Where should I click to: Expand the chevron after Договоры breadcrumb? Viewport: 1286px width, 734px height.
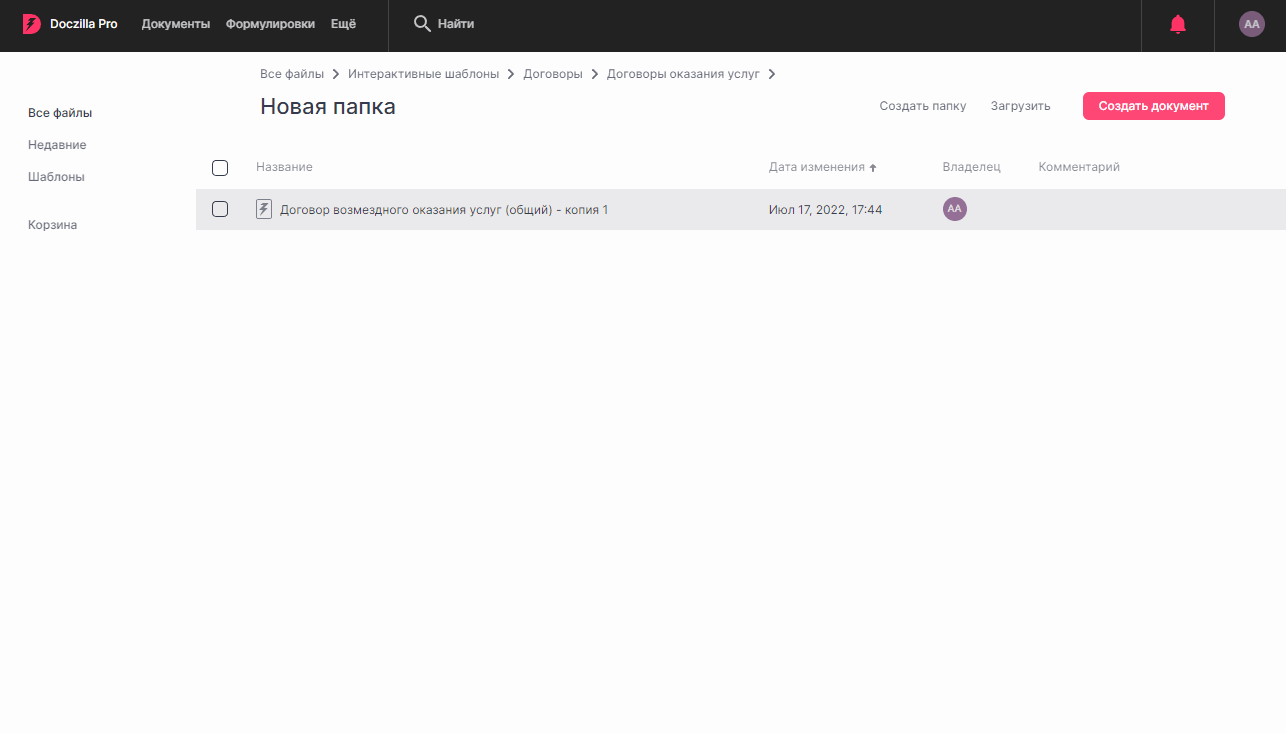(x=595, y=74)
